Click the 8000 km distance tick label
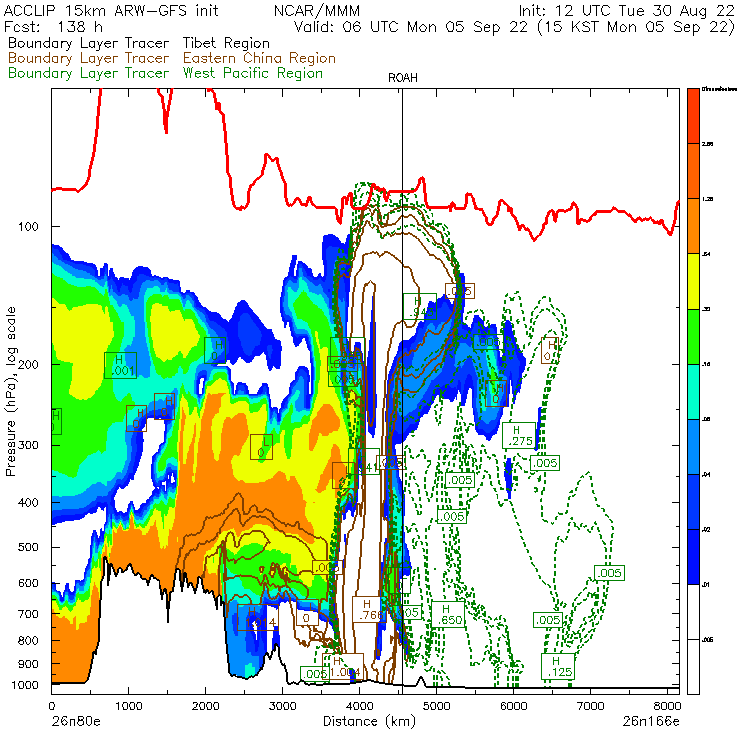Screen dimensions: 740x740 (667, 706)
